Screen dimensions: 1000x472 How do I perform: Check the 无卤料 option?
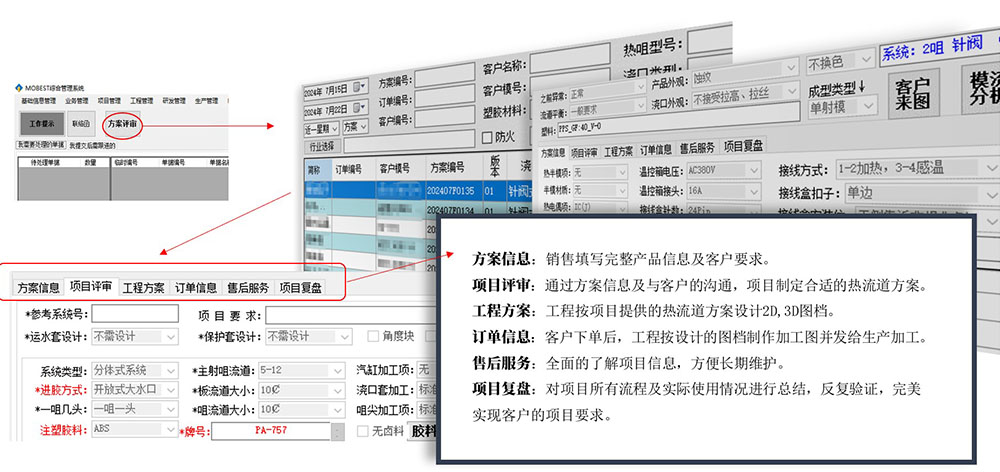pos(364,431)
